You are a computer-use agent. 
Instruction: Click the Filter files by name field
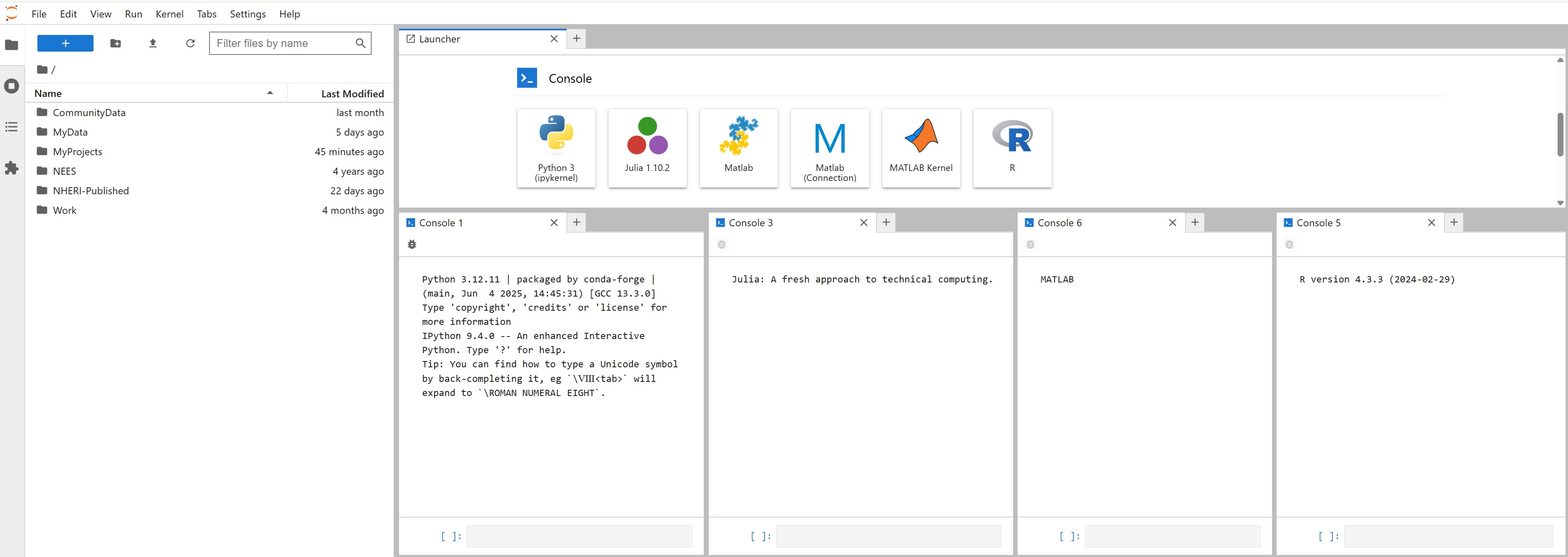(x=283, y=43)
